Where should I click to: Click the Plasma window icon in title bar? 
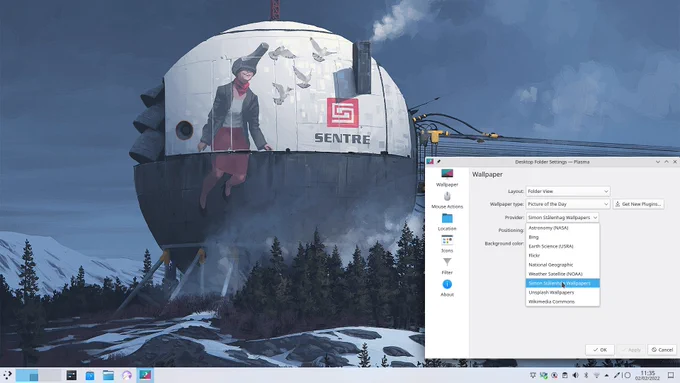pos(430,162)
